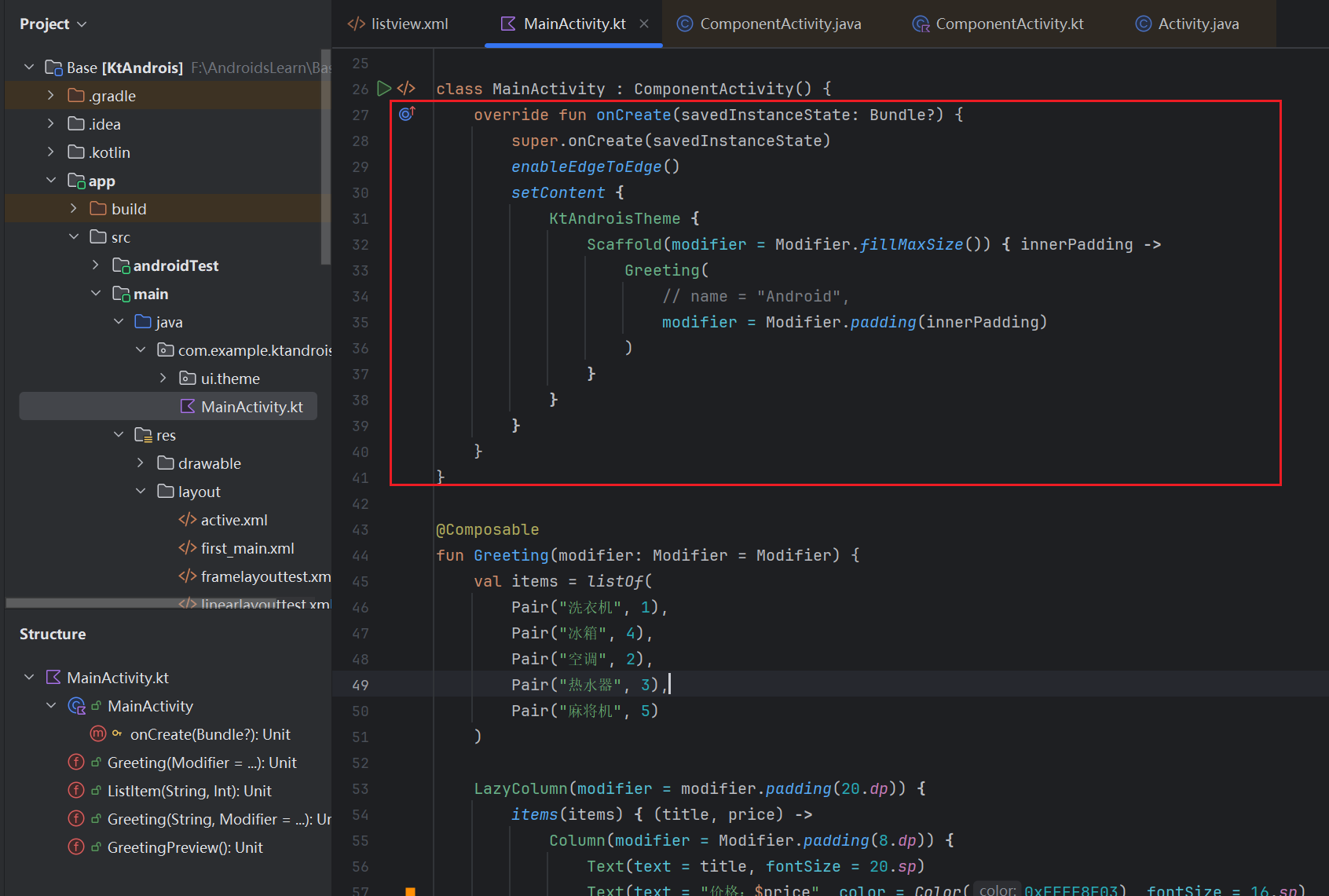Expand the .gradle folder
The height and width of the screenshot is (896, 1329).
pos(51,96)
